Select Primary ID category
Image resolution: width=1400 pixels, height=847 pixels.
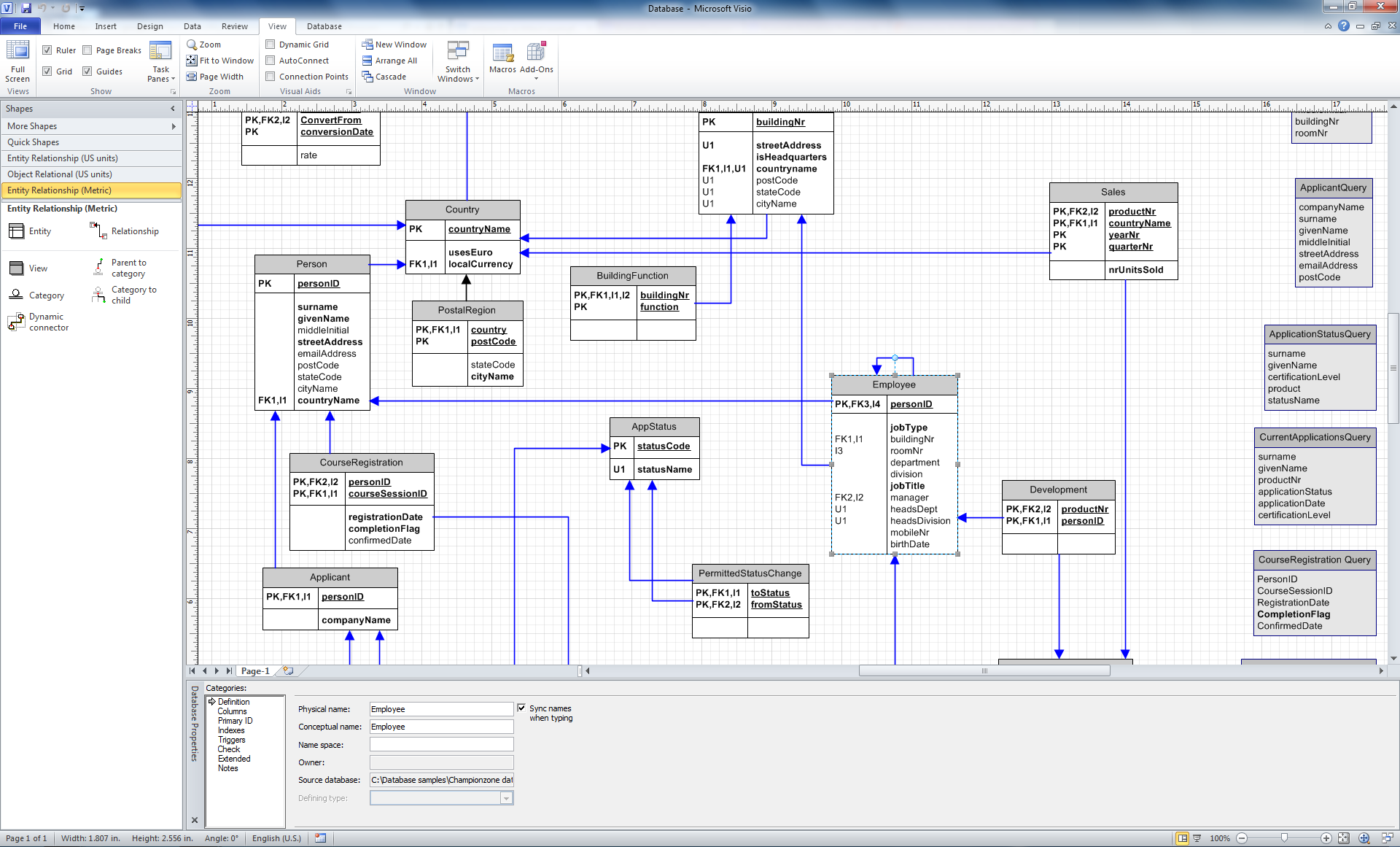tap(235, 721)
